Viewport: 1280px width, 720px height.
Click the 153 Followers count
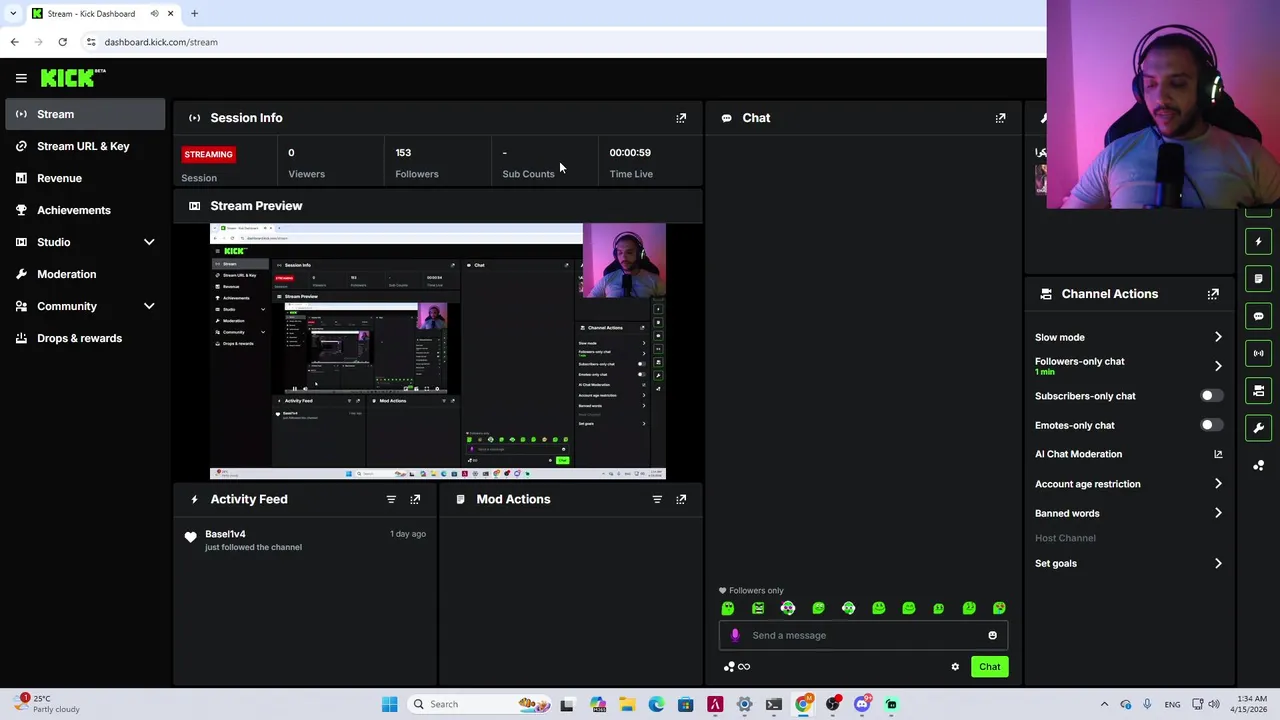point(403,153)
